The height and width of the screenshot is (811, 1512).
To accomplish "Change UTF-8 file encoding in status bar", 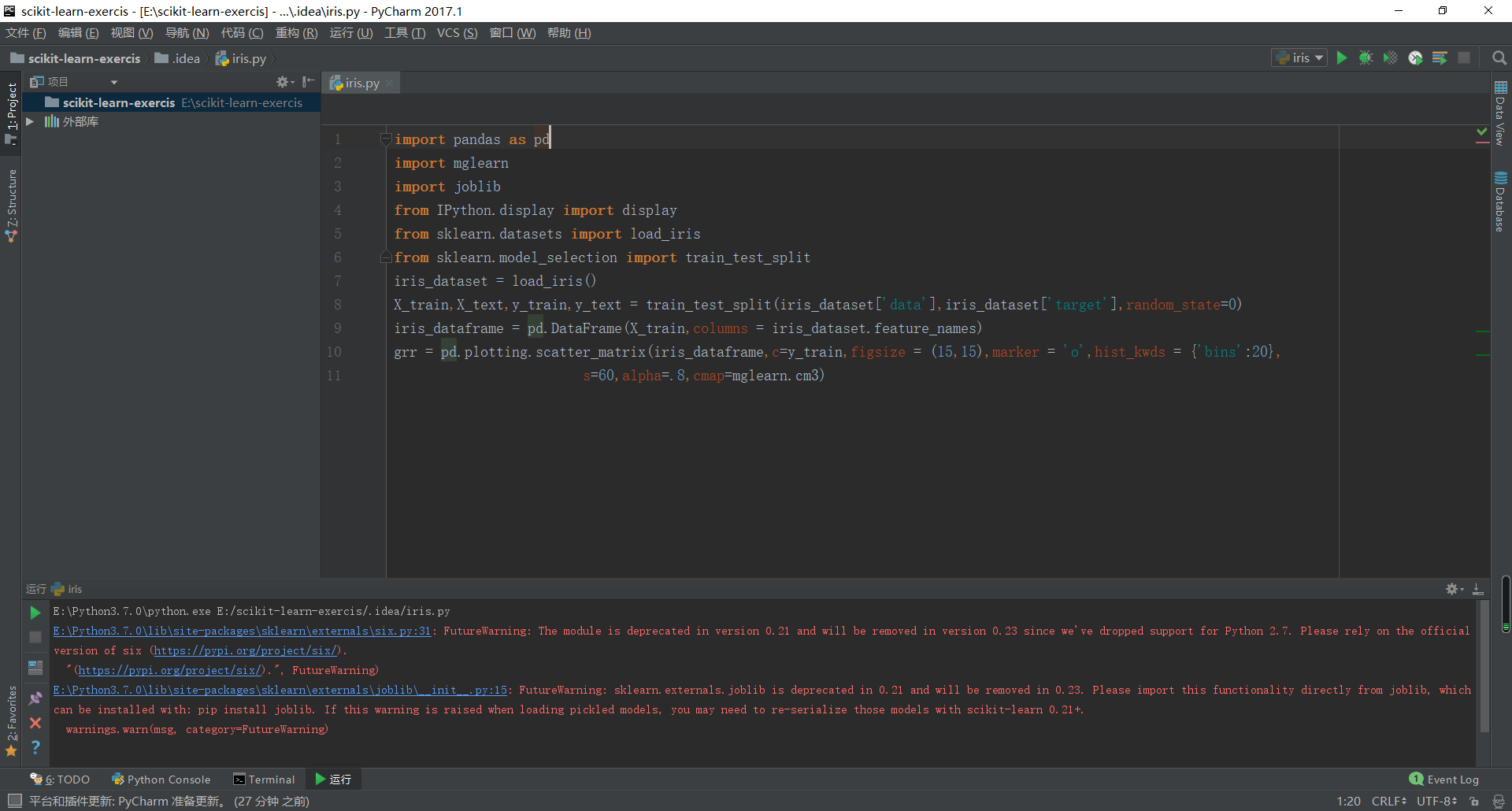I will pos(1437,801).
